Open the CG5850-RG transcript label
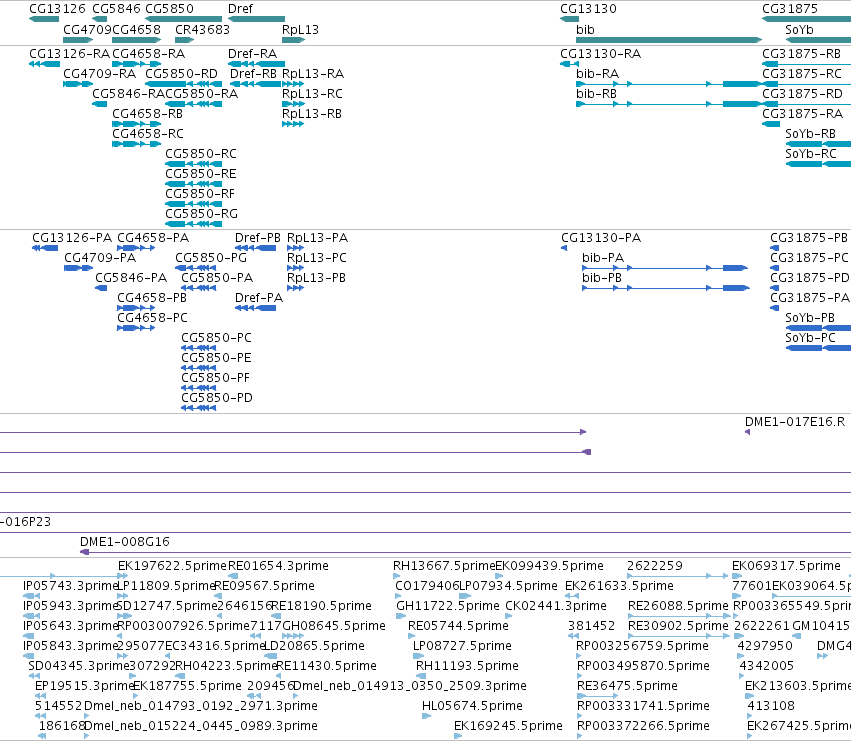Image resolution: width=851 pixels, height=741 pixels. [x=201, y=214]
